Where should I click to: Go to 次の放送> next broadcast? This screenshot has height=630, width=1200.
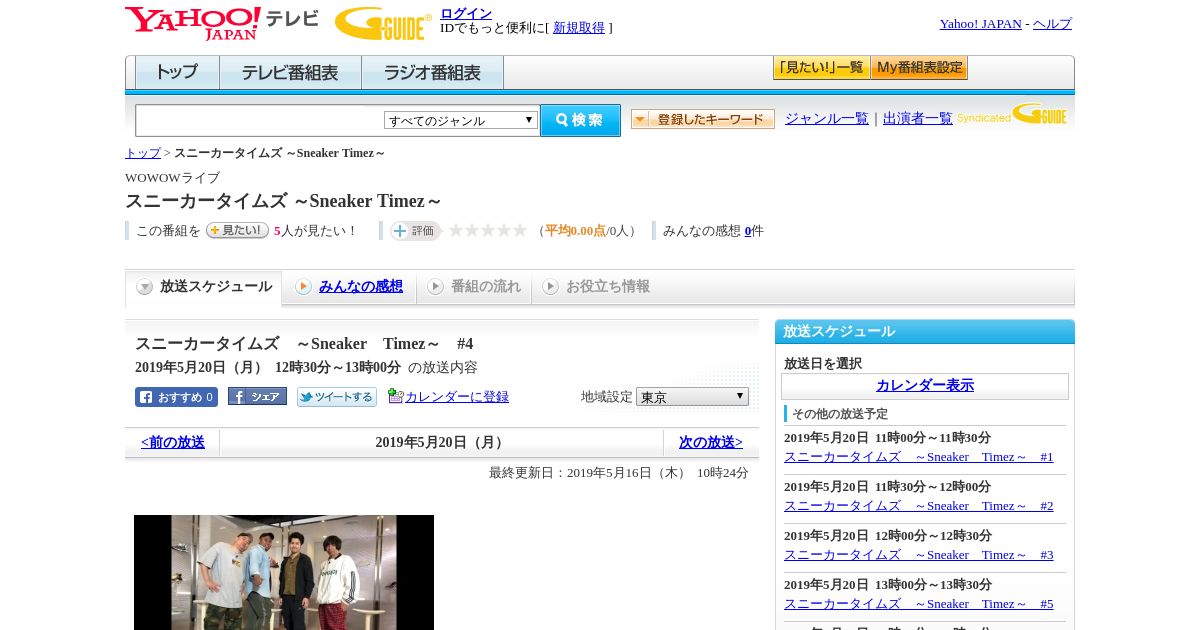[711, 442]
